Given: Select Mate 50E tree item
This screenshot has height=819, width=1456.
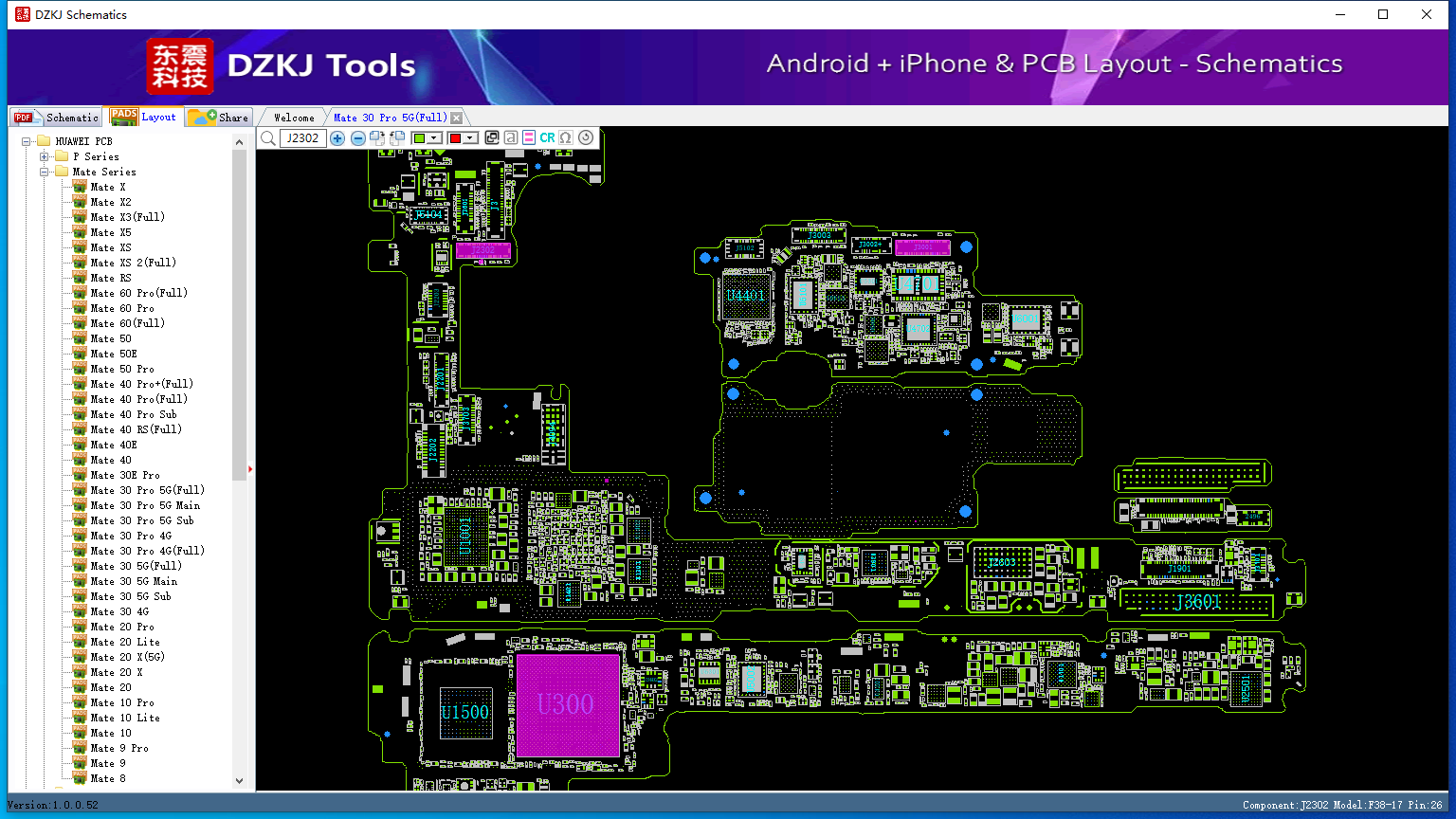Looking at the screenshot, I should [114, 354].
